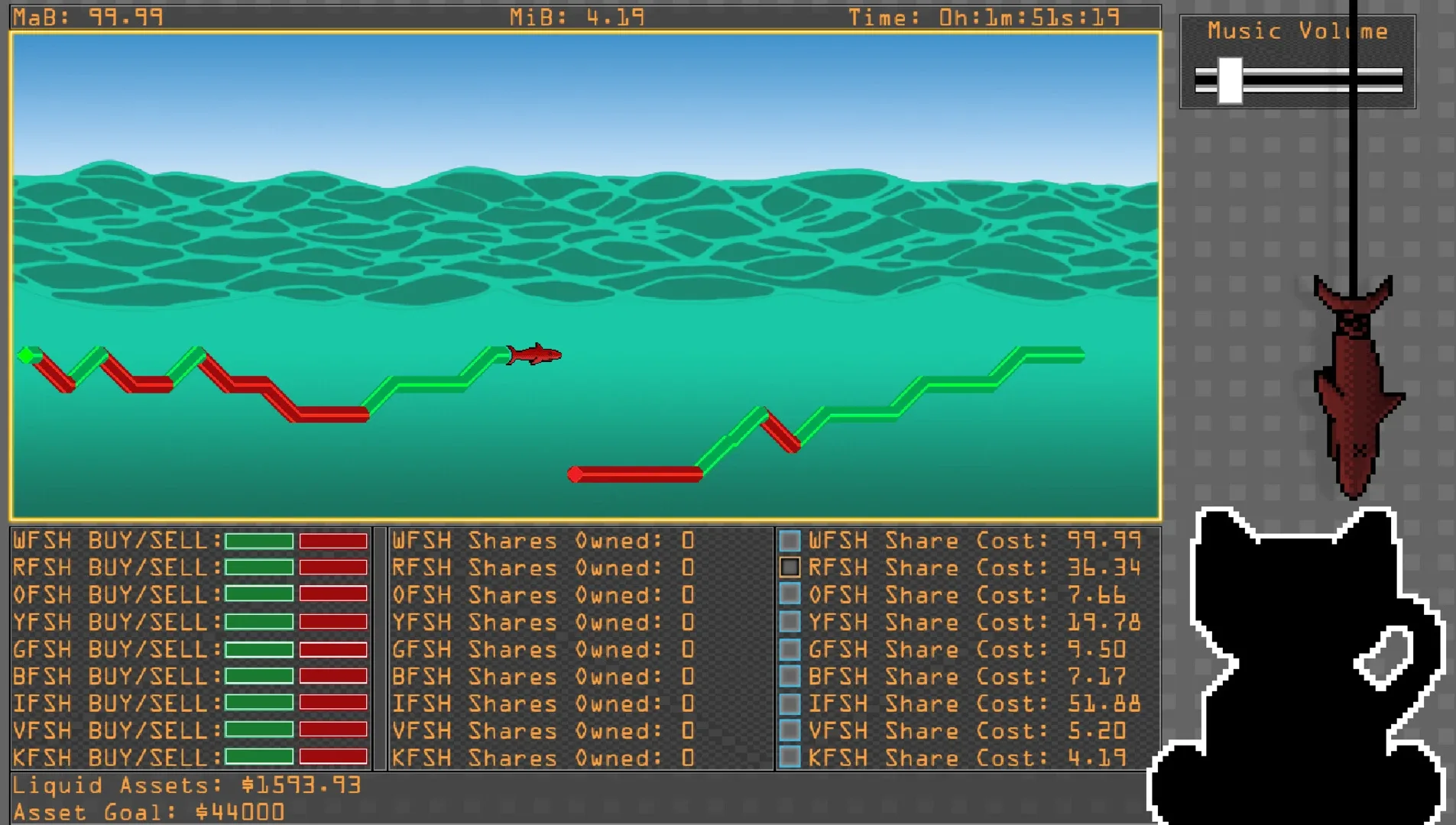Enable the IFSH Share Cost checkbox
This screenshot has width=1456, height=825.
(x=790, y=703)
